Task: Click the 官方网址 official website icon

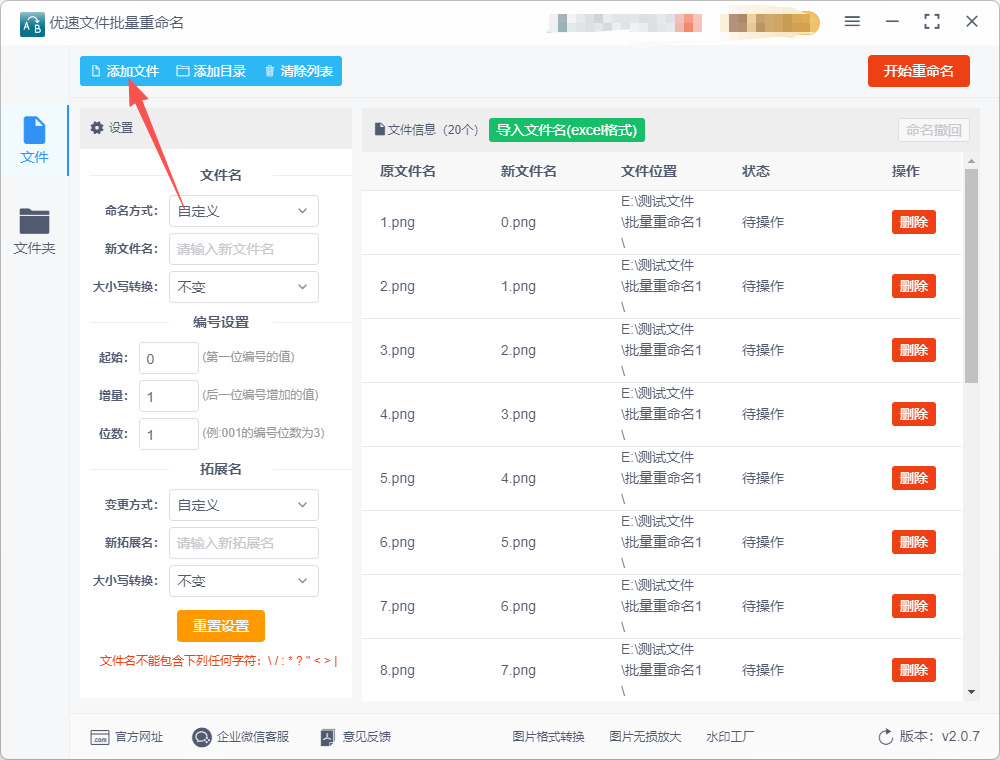Action: (100, 737)
